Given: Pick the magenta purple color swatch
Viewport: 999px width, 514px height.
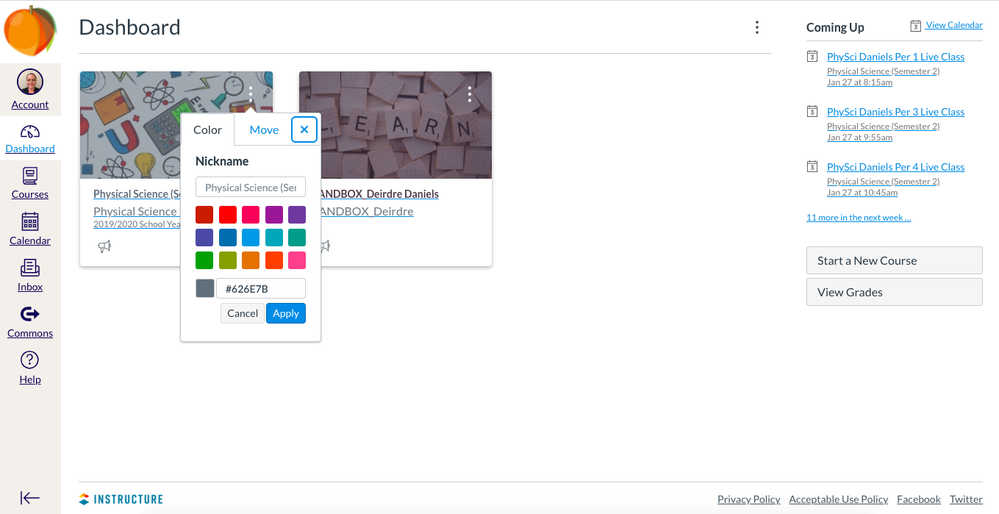Looking at the screenshot, I should pyautogui.click(x=274, y=215).
